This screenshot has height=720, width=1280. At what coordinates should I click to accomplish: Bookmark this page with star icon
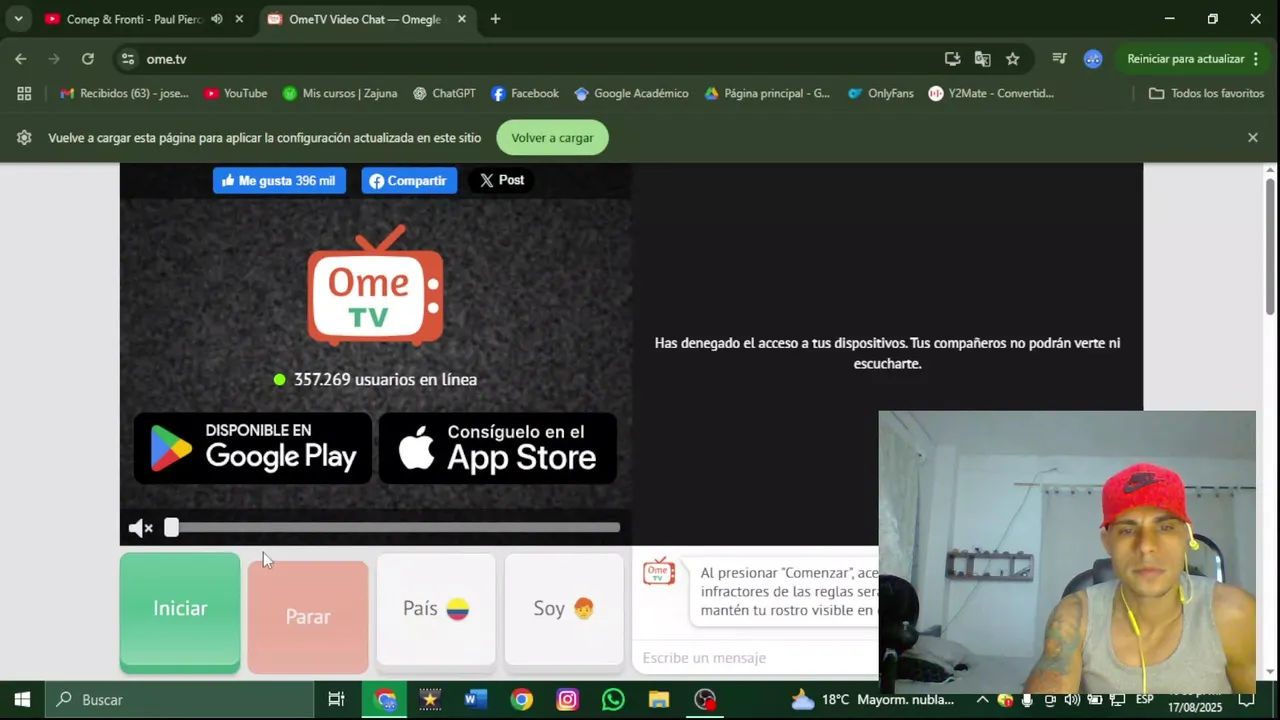(1012, 59)
